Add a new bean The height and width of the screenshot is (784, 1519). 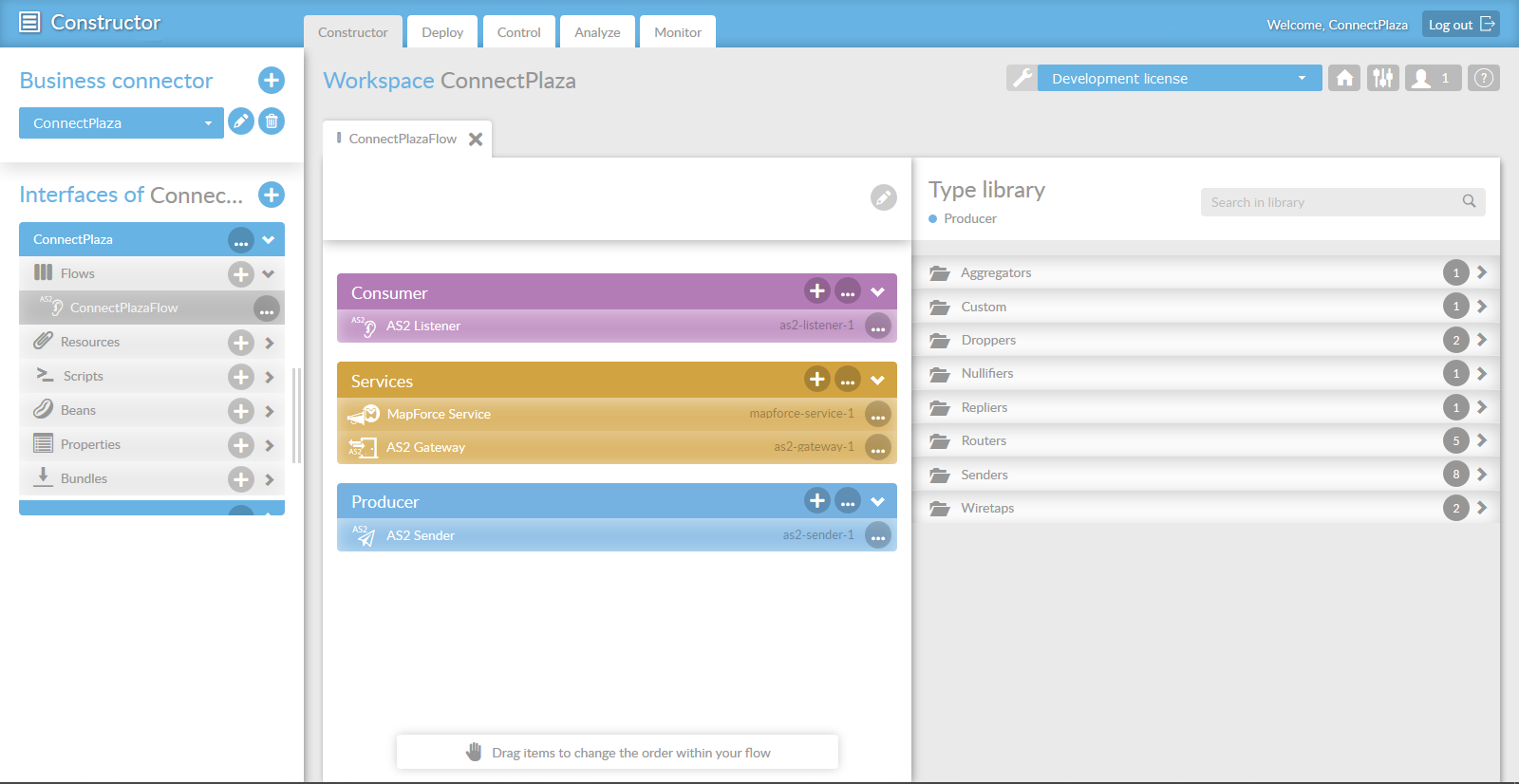click(241, 411)
